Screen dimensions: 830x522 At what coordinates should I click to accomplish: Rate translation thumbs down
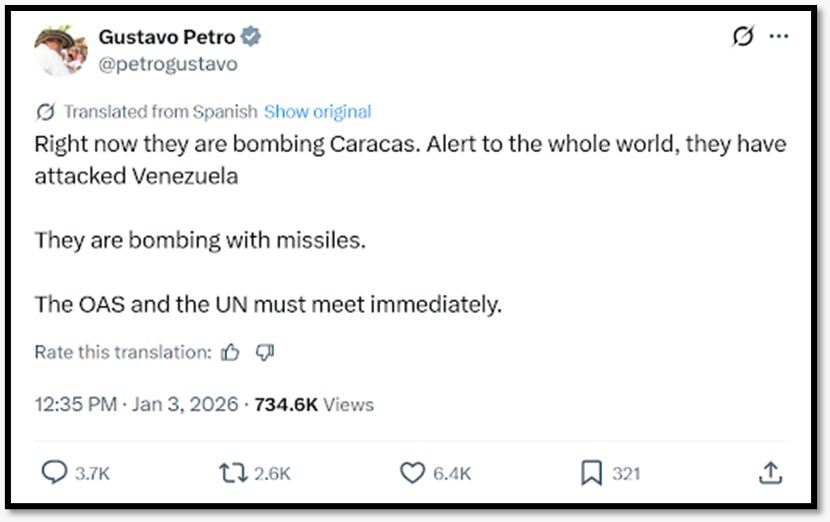[x=265, y=352]
